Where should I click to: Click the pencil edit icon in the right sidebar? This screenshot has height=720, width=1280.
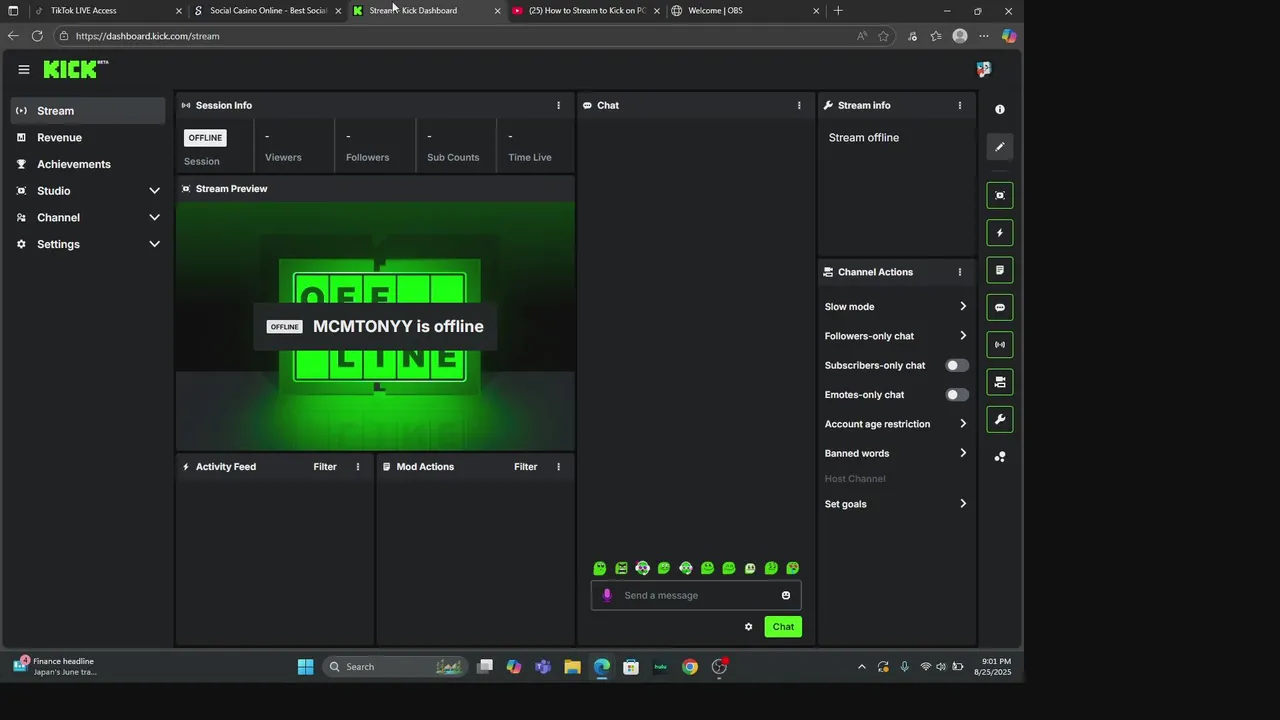coord(1000,147)
